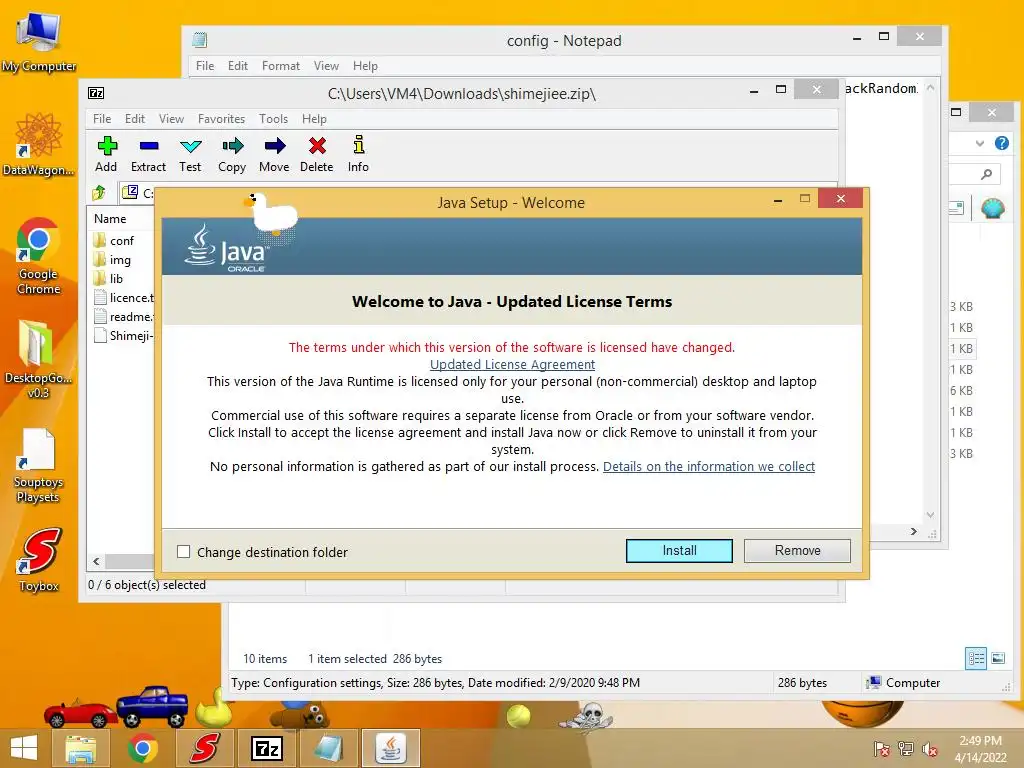The image size is (1024, 768).
Task: Open Souptoys Playsets desktop shortcut
Action: [38, 464]
